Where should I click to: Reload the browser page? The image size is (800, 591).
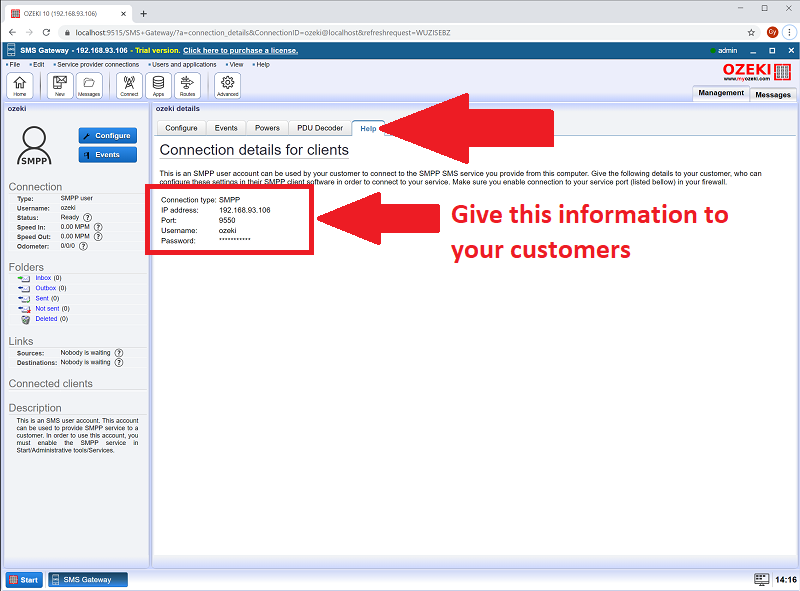pyautogui.click(x=46, y=33)
